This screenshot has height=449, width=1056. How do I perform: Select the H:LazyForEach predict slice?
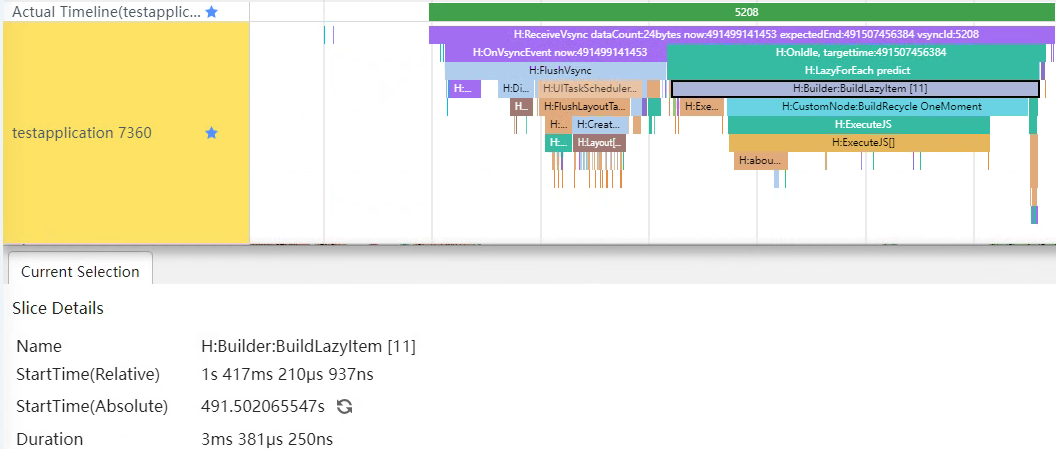tap(857, 71)
